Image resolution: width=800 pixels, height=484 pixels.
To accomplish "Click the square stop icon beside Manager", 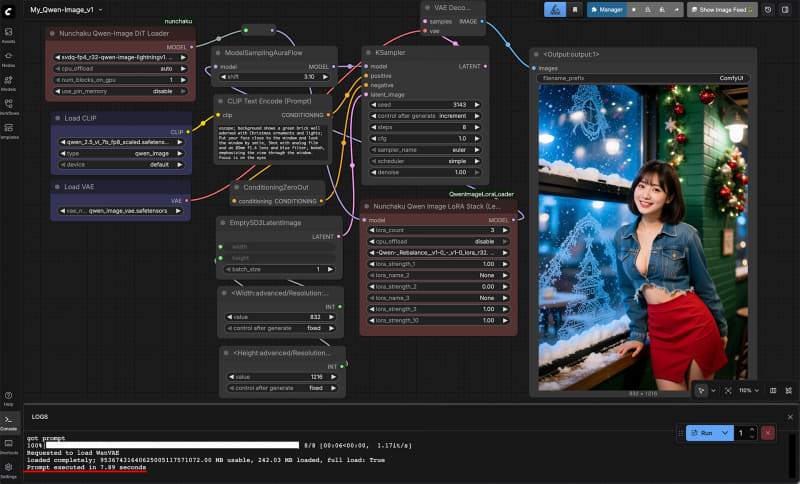I will (634, 10).
